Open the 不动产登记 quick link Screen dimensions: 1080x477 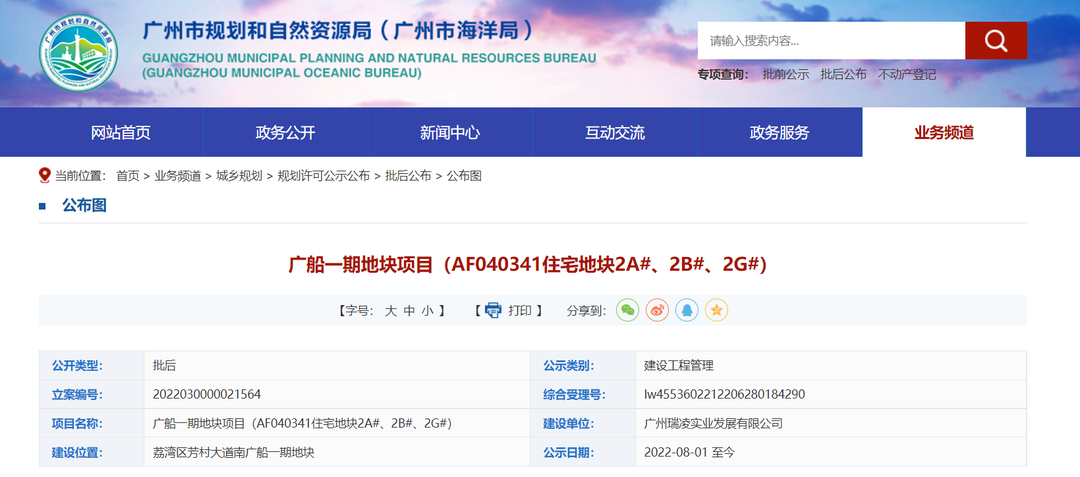907,74
